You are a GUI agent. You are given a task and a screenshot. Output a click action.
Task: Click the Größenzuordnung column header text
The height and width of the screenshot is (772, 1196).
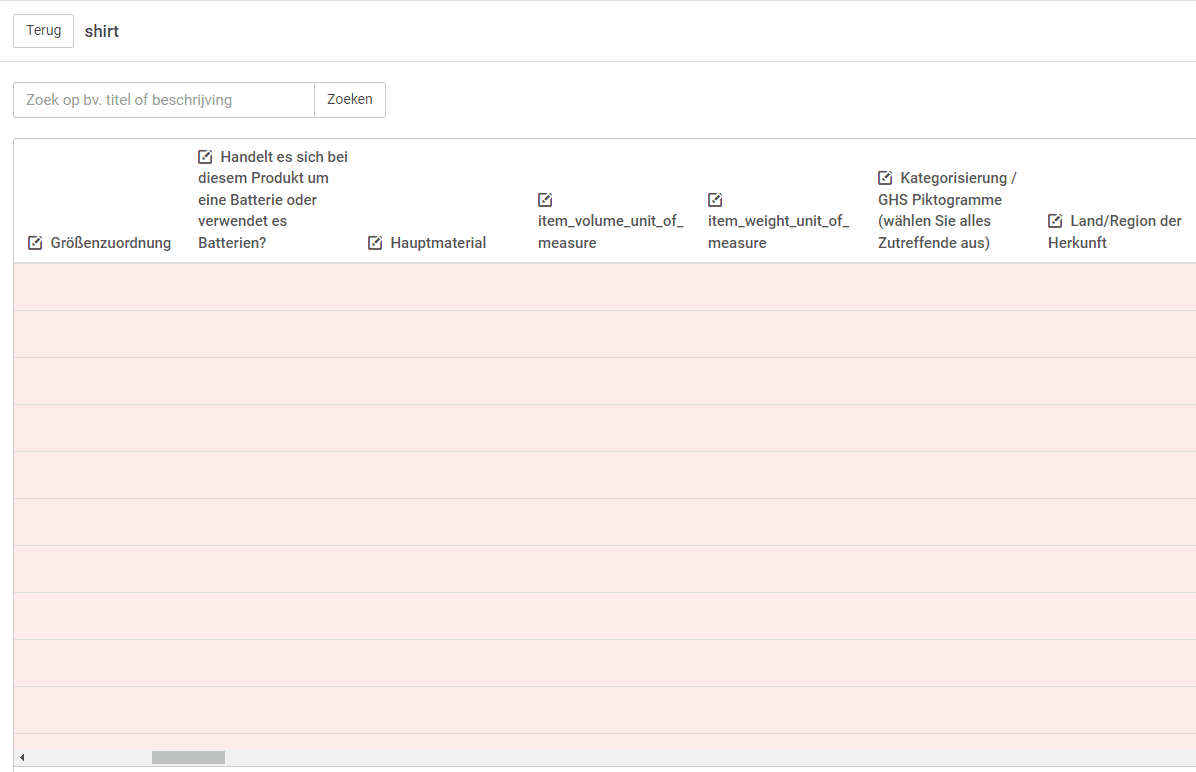tap(110, 243)
